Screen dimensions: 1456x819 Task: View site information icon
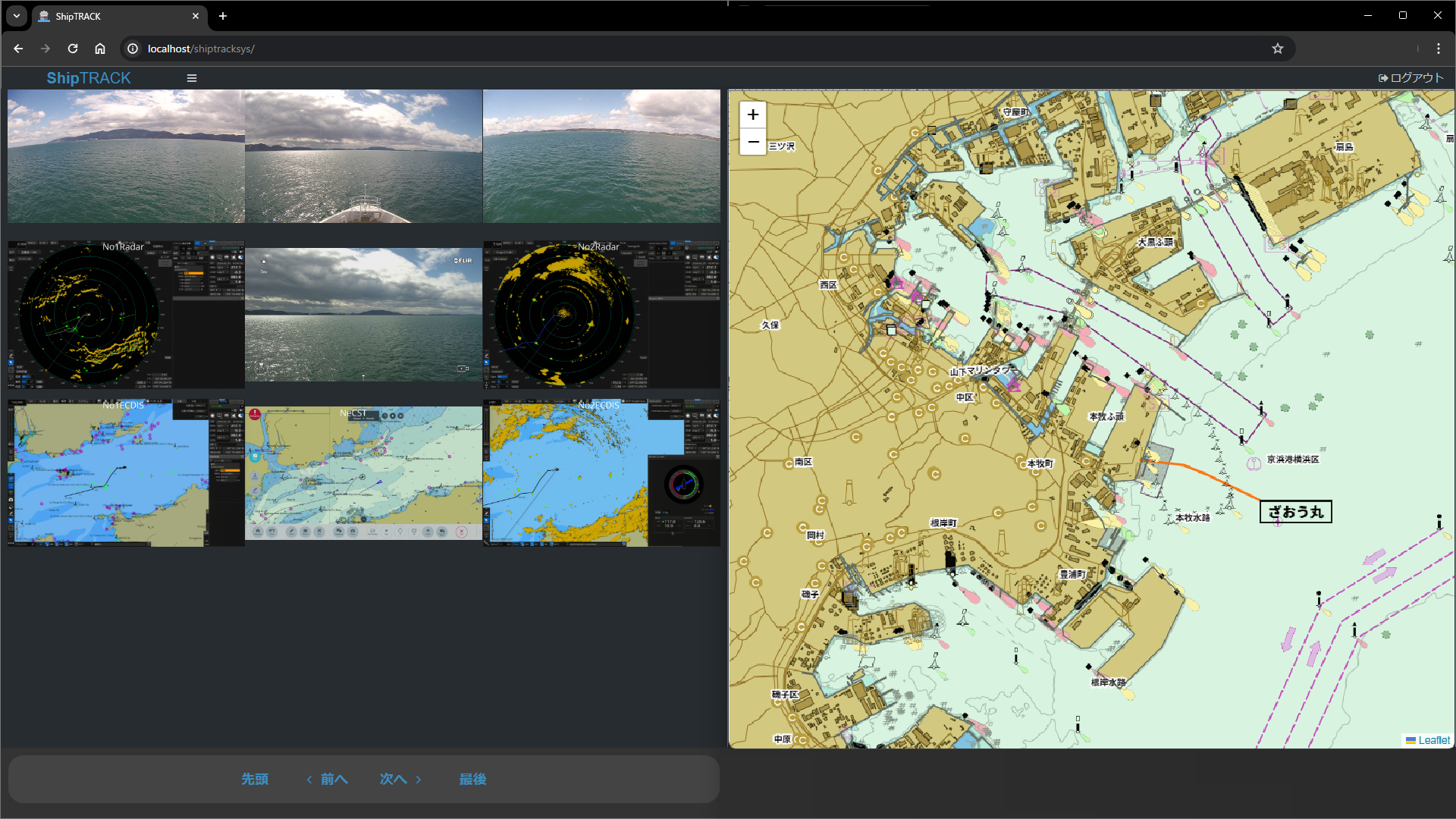(x=133, y=49)
